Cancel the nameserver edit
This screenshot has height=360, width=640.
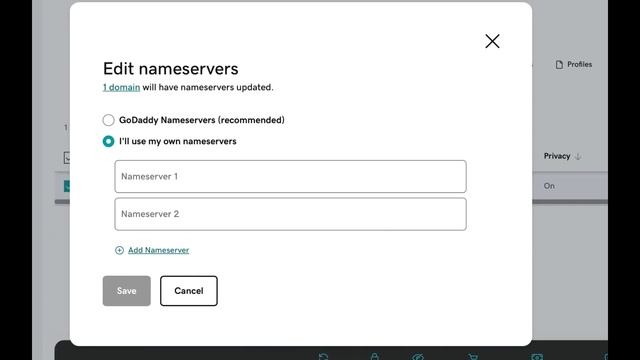pyautogui.click(x=189, y=291)
